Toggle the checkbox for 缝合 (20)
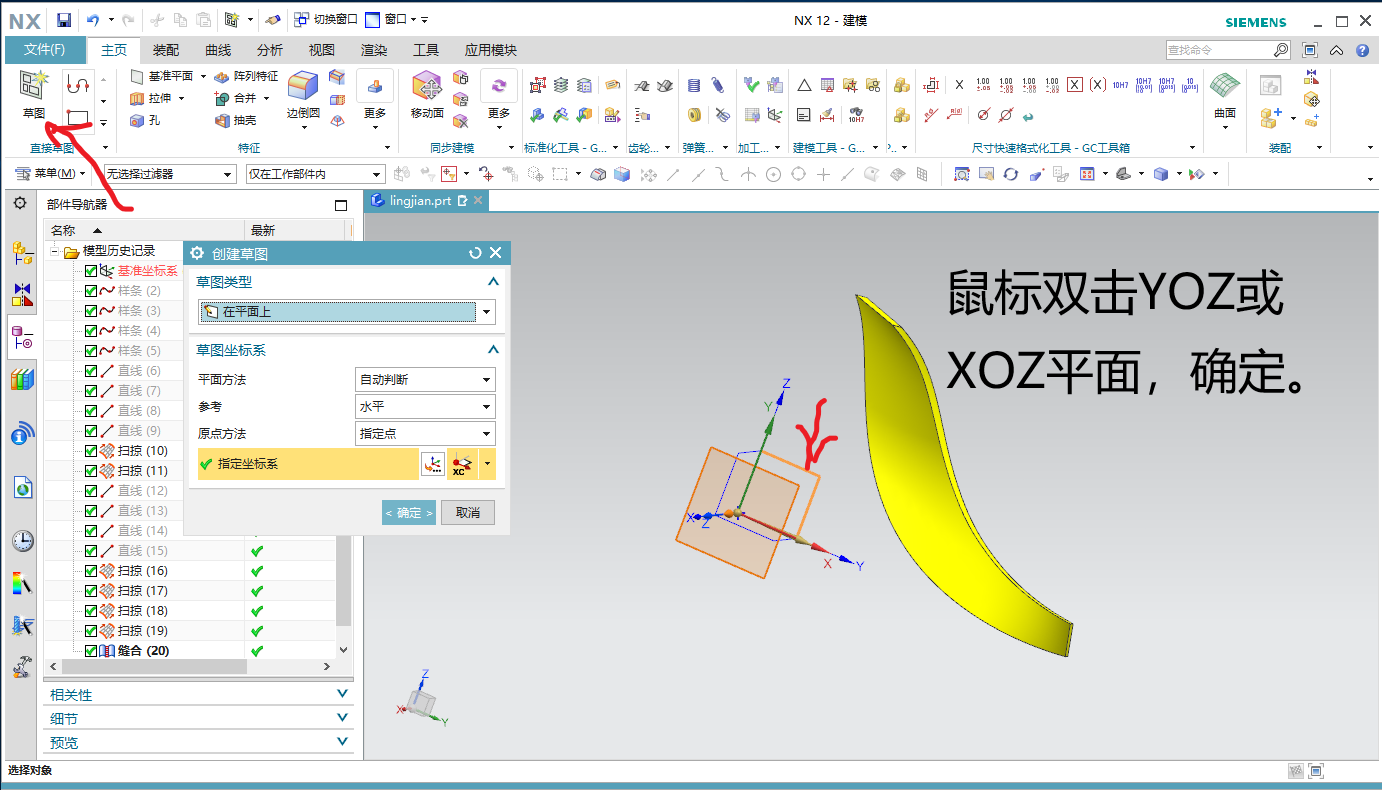The height and width of the screenshot is (790, 1382). tap(91, 651)
